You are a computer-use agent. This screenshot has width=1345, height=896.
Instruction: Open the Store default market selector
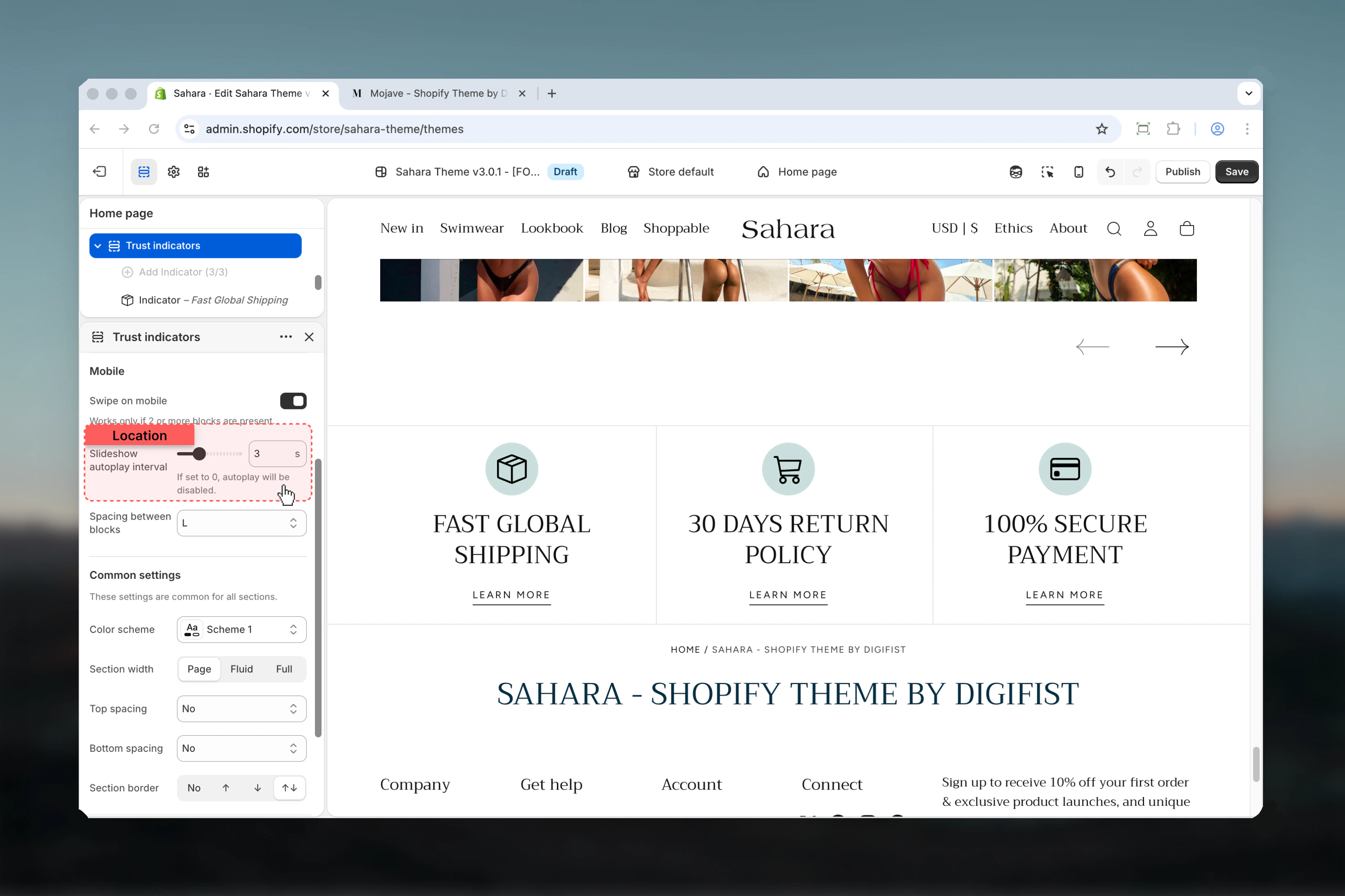(x=670, y=172)
